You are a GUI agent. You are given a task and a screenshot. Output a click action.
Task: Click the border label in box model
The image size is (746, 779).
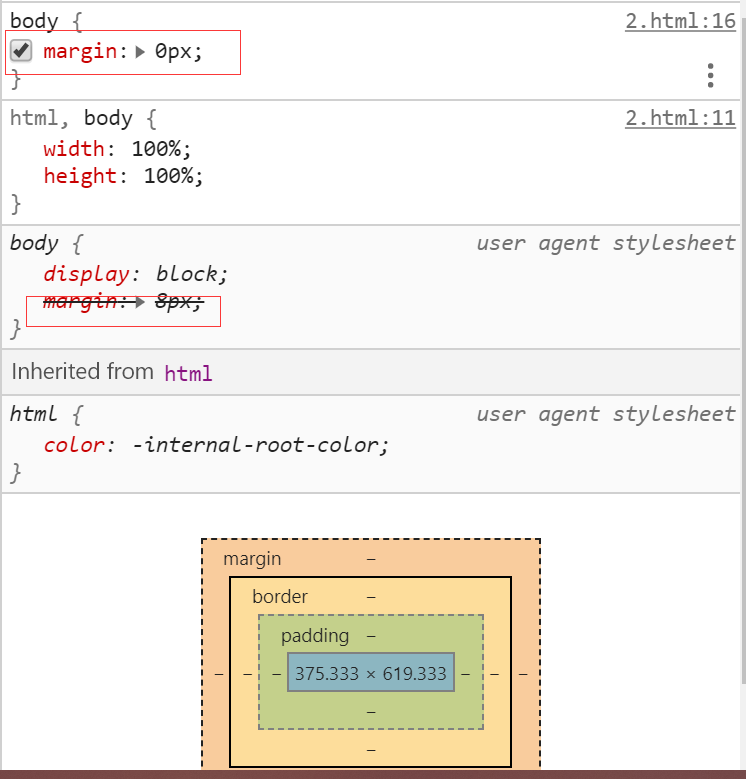(280, 597)
